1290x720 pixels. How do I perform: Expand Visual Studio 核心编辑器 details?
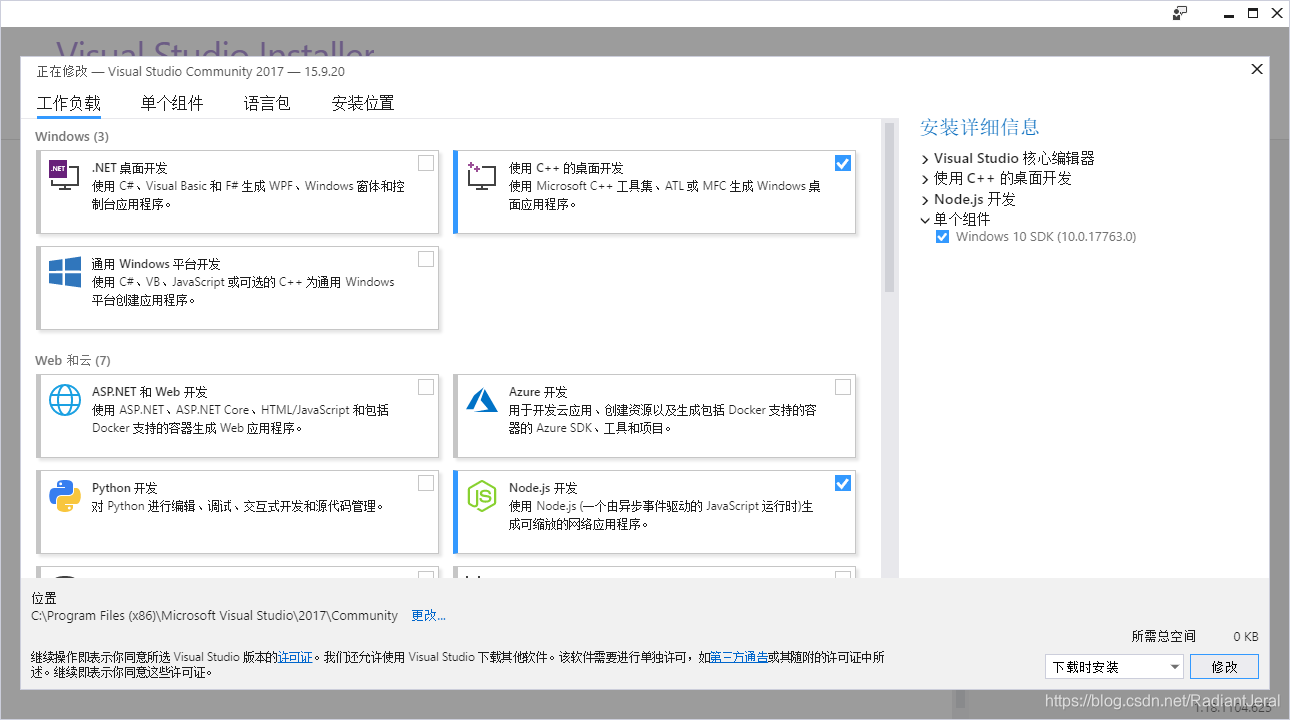pyautogui.click(x=925, y=159)
